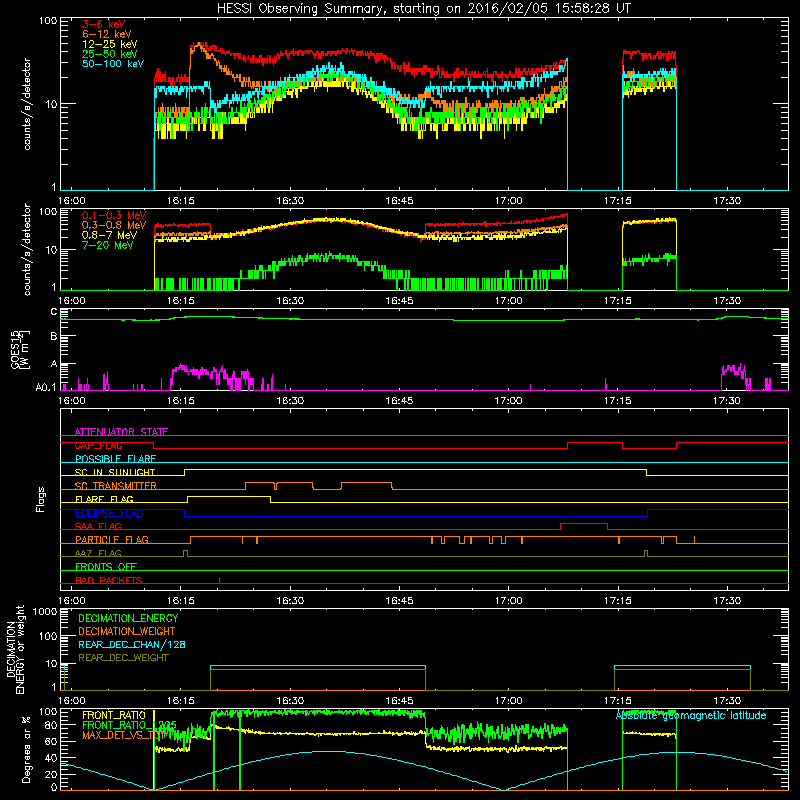Image resolution: width=800 pixels, height=800 pixels.
Task: Select the POSSIBLE_FLARE flag label
Action: point(115,459)
